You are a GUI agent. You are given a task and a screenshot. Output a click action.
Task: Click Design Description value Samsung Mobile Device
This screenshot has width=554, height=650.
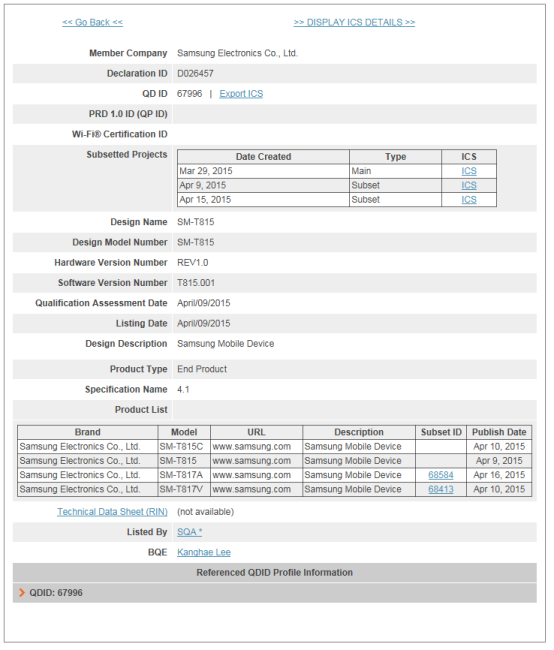click(226, 344)
